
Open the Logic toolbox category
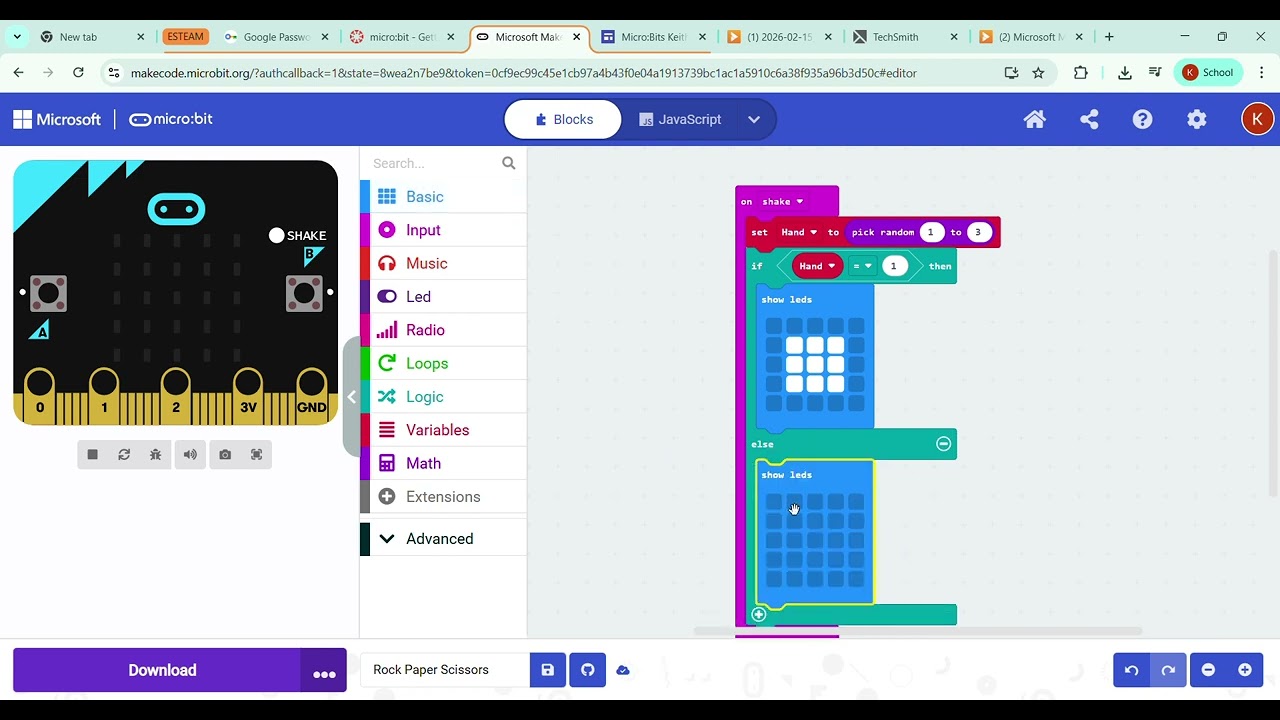[443, 397]
